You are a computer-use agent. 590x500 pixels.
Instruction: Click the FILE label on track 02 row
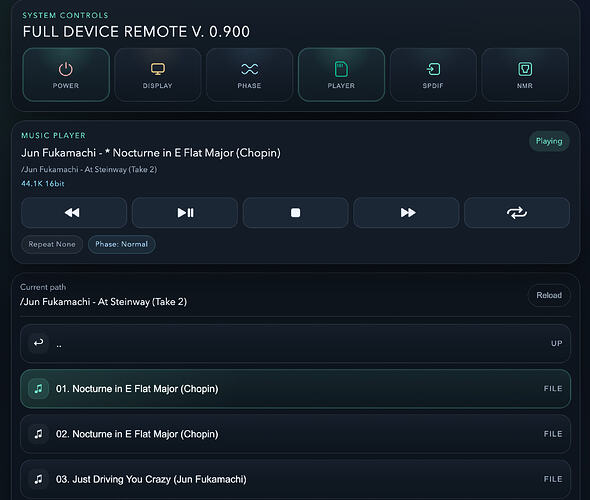[x=553, y=434]
